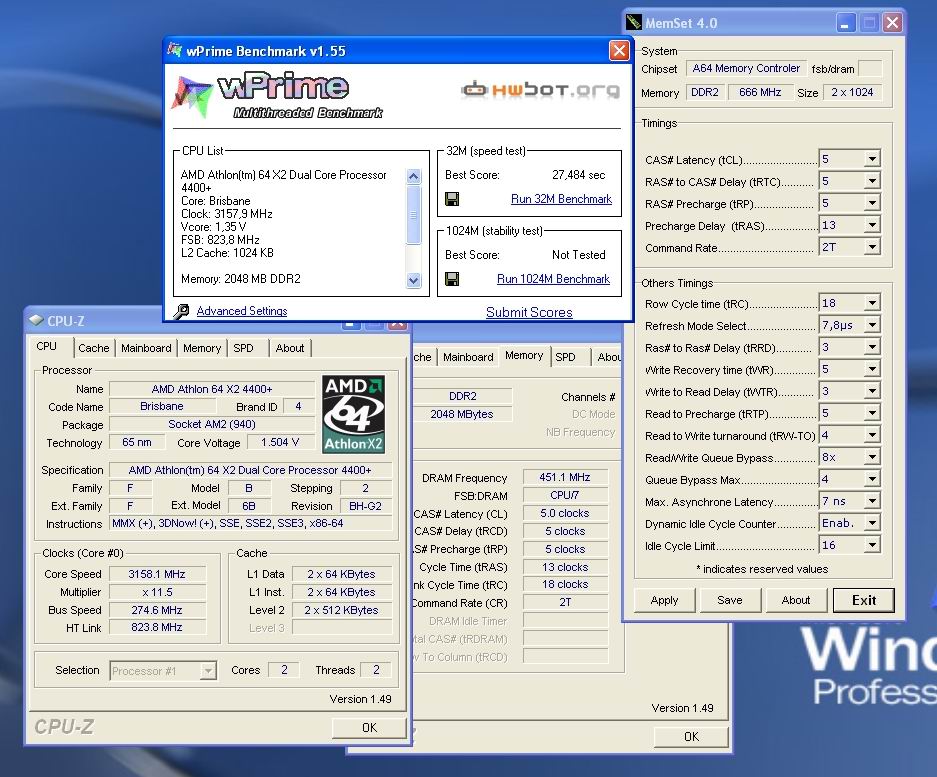Click the Apply button in MemSet
The width and height of the screenshot is (937, 777).
[x=665, y=600]
